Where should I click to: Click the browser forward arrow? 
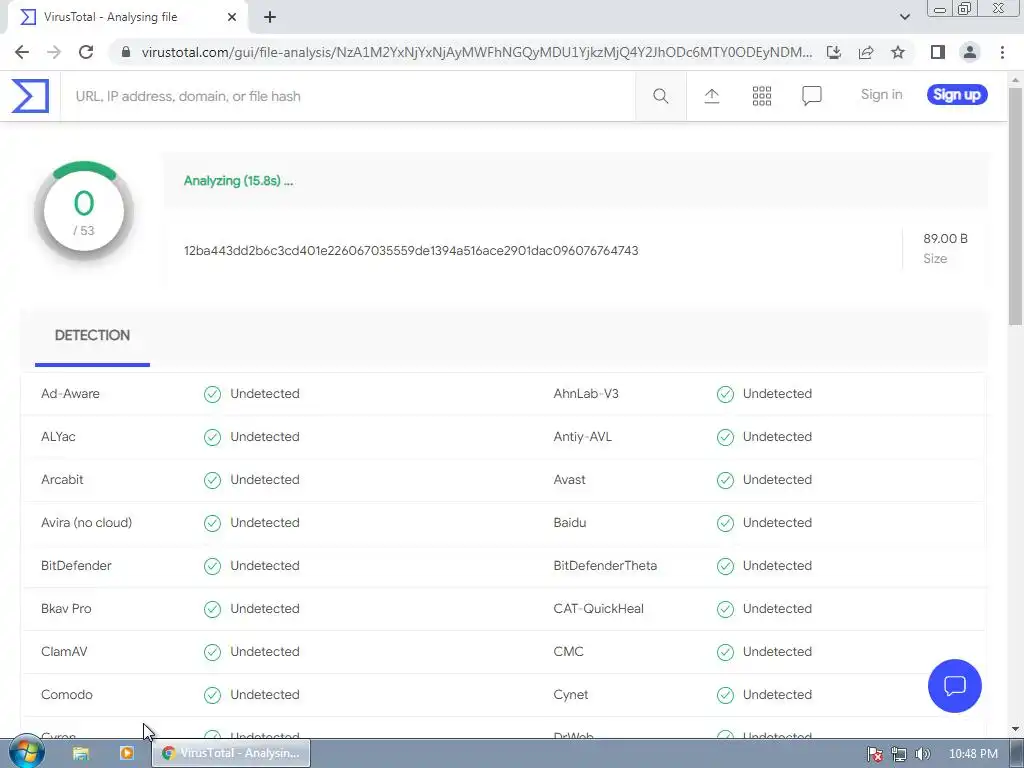54,52
